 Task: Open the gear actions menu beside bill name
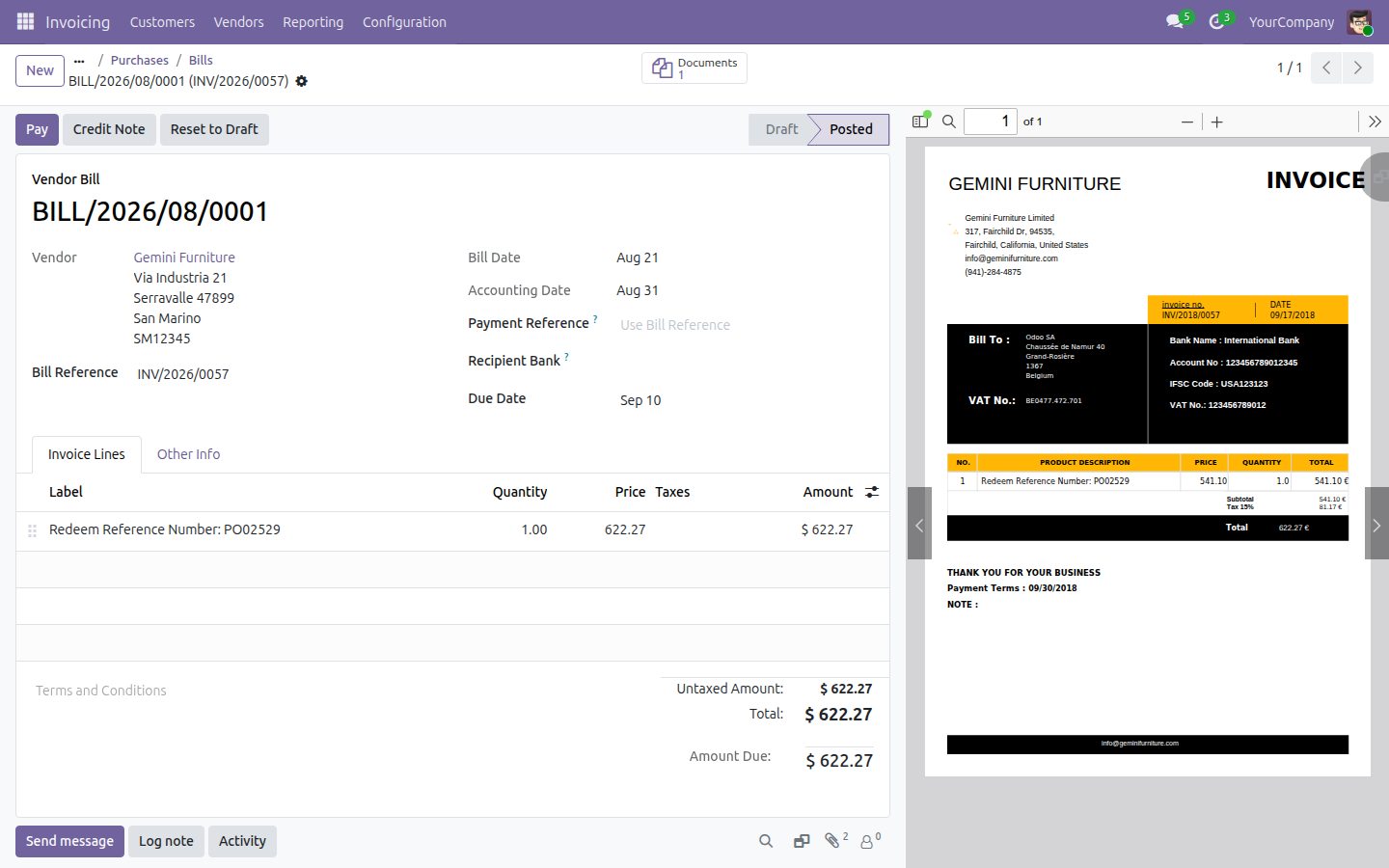(301, 81)
